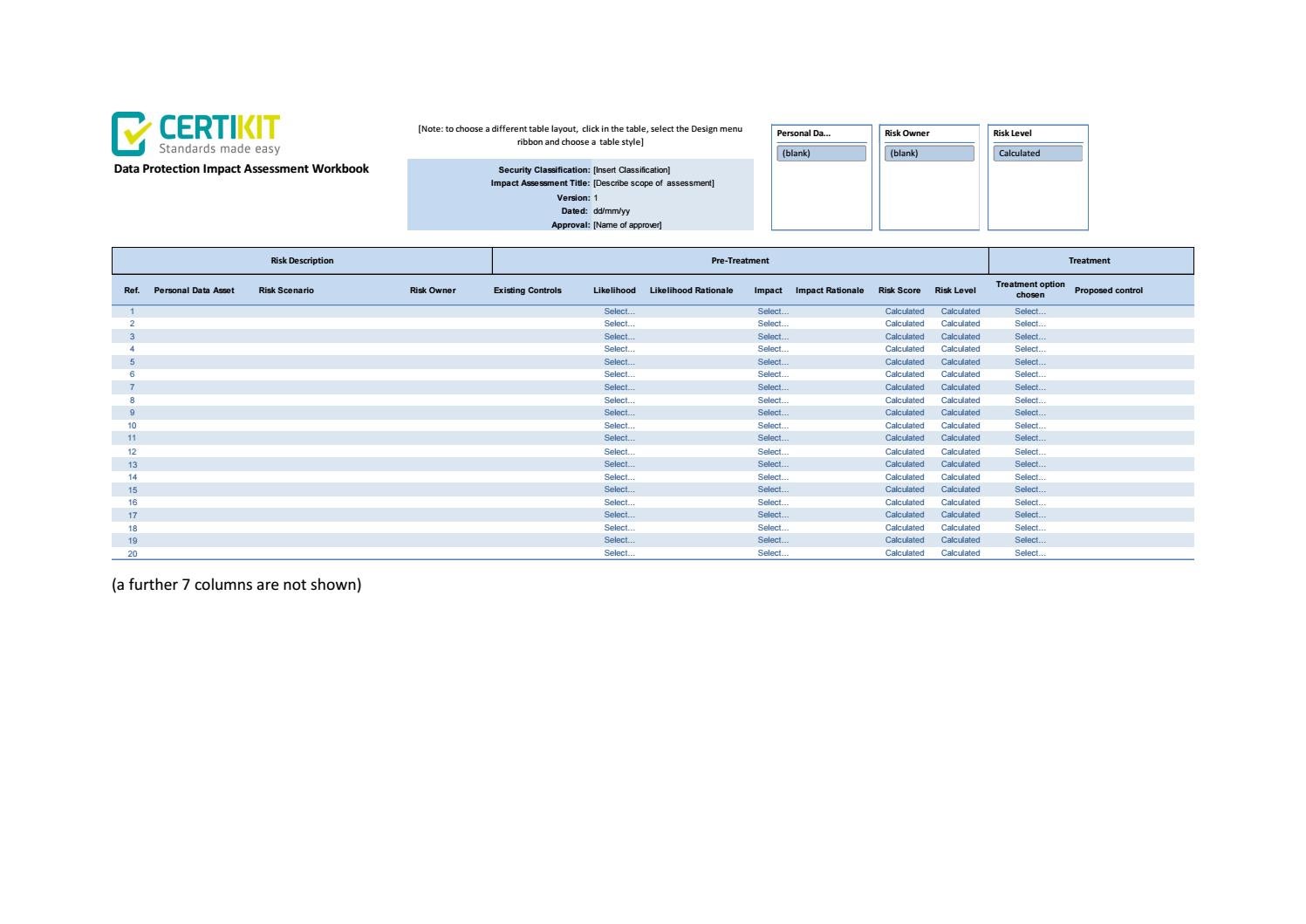Toggle the "(blank)" filter in Personal Da slicer
Screen dimensions: 1306x924
(821, 152)
